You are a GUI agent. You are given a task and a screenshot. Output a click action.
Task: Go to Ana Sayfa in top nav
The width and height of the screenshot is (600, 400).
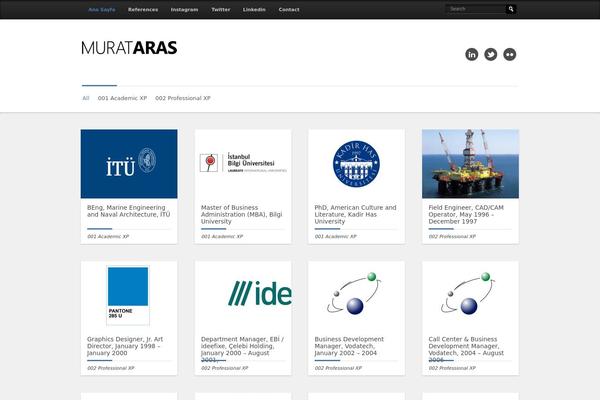(101, 10)
